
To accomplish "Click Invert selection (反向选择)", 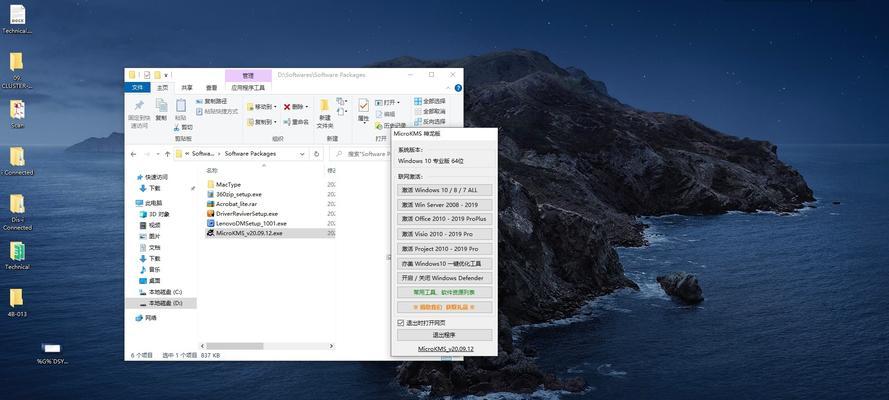I will pyautogui.click(x=430, y=121).
